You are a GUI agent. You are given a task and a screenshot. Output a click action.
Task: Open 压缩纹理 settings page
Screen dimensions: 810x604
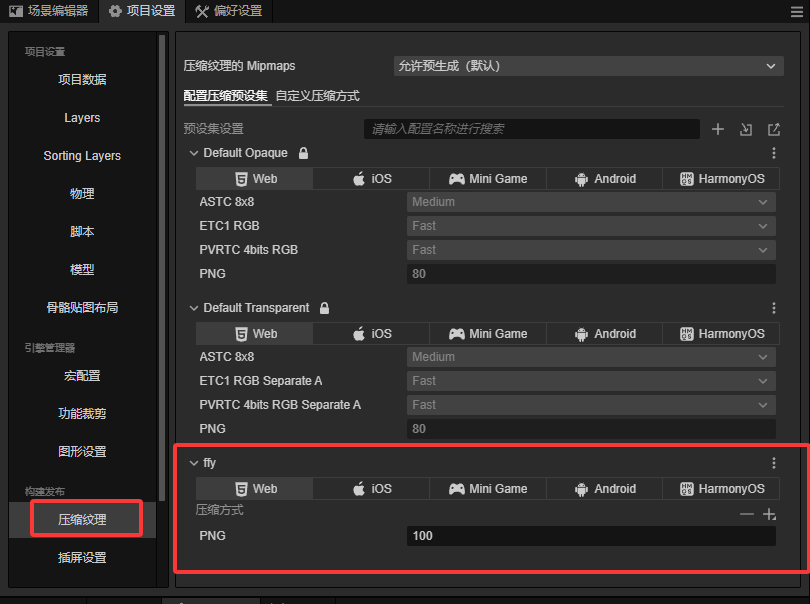pos(82,520)
